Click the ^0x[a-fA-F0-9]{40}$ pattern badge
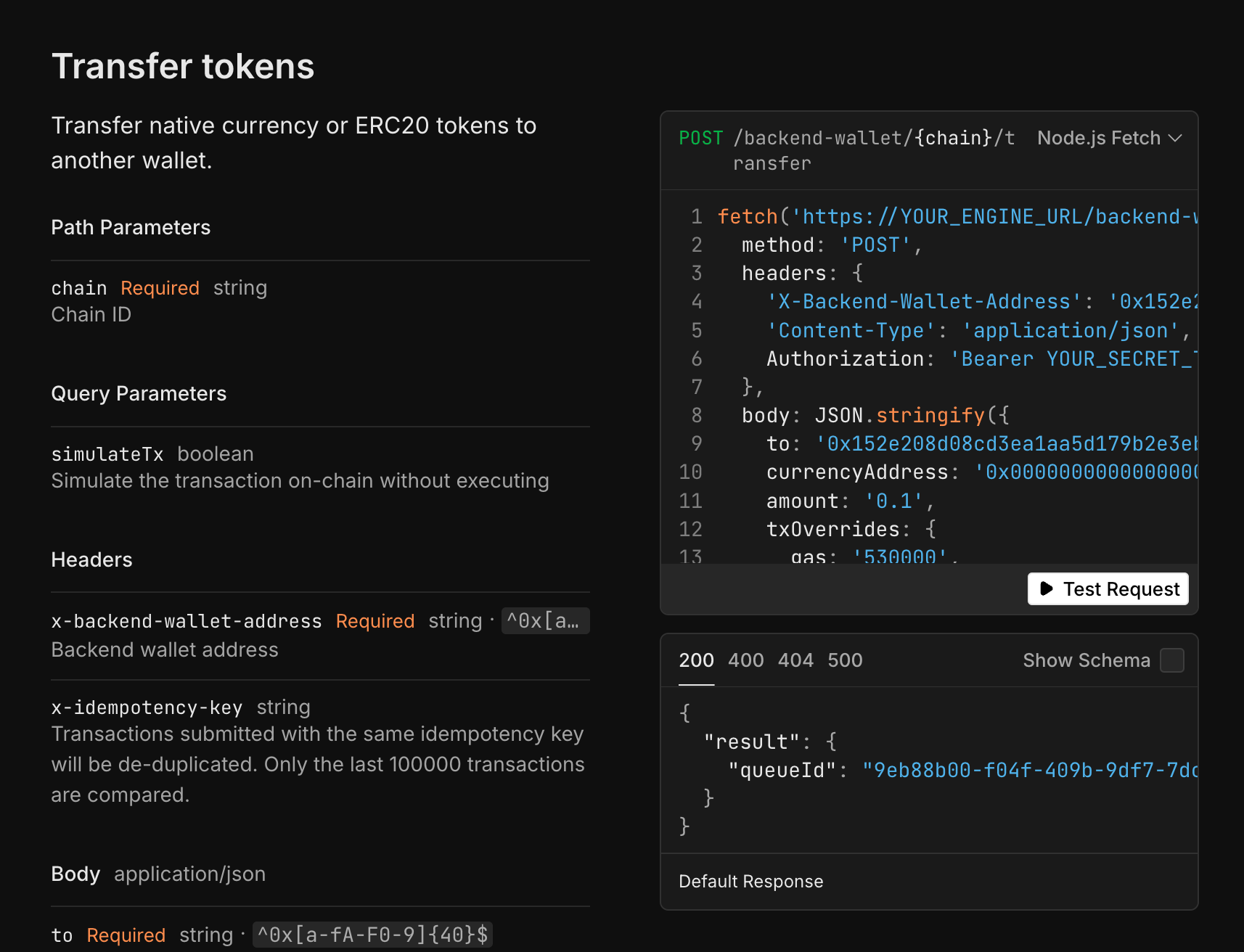1244x952 pixels. click(x=372, y=935)
